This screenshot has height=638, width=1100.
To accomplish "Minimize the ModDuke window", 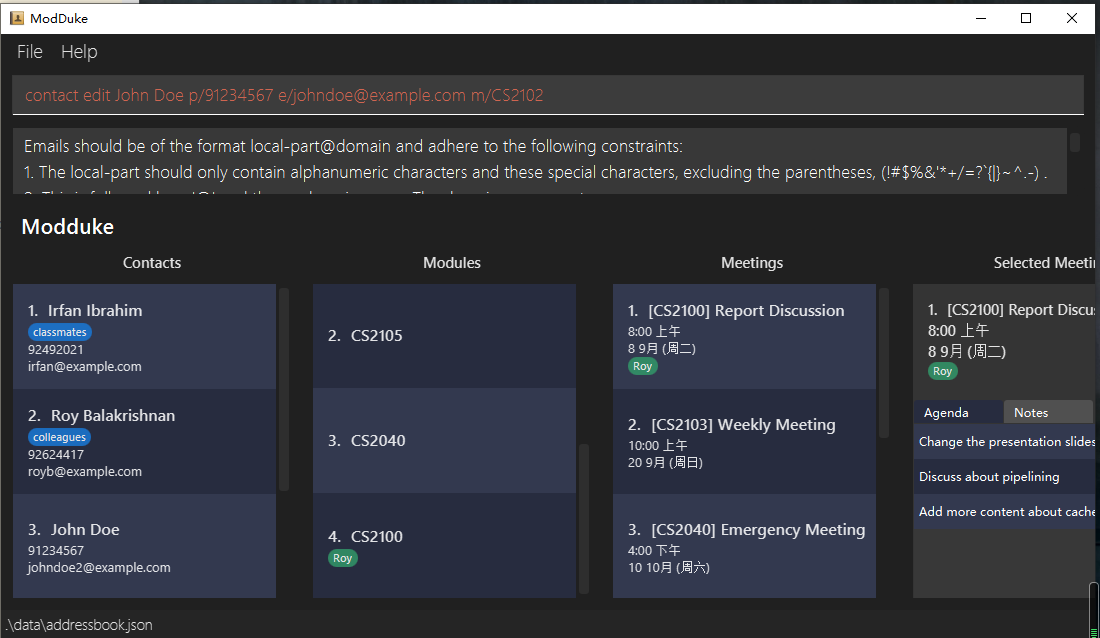I will [981, 18].
